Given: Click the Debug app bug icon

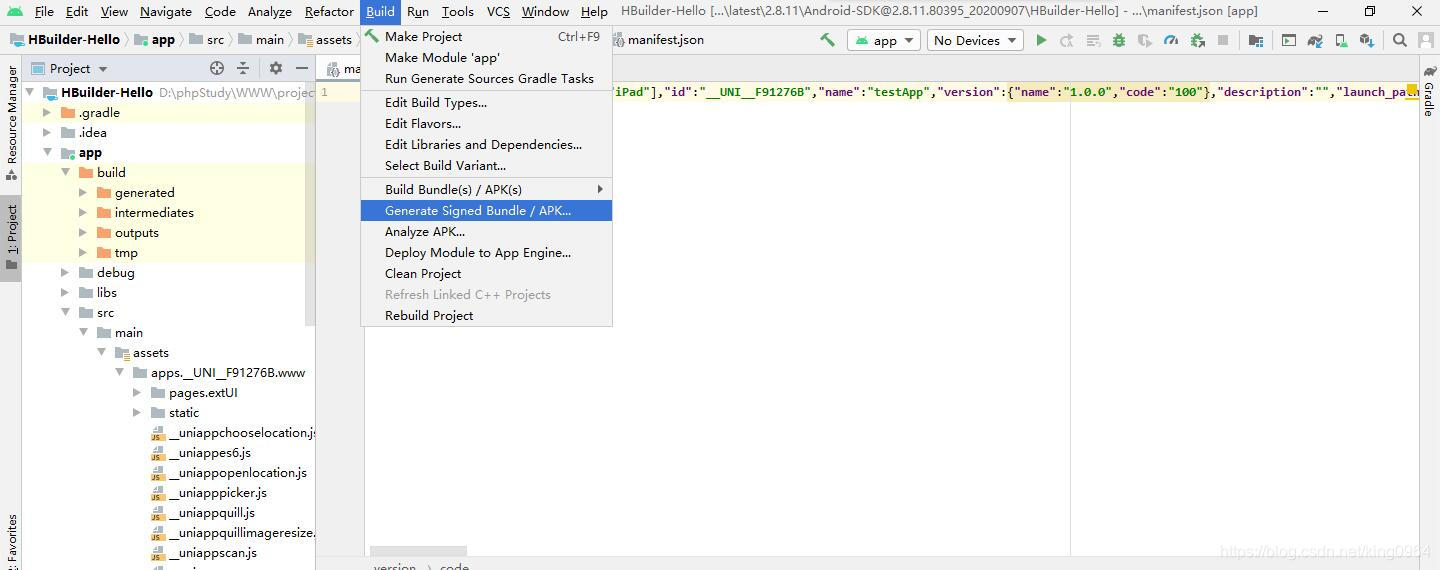Looking at the screenshot, I should click(1119, 40).
